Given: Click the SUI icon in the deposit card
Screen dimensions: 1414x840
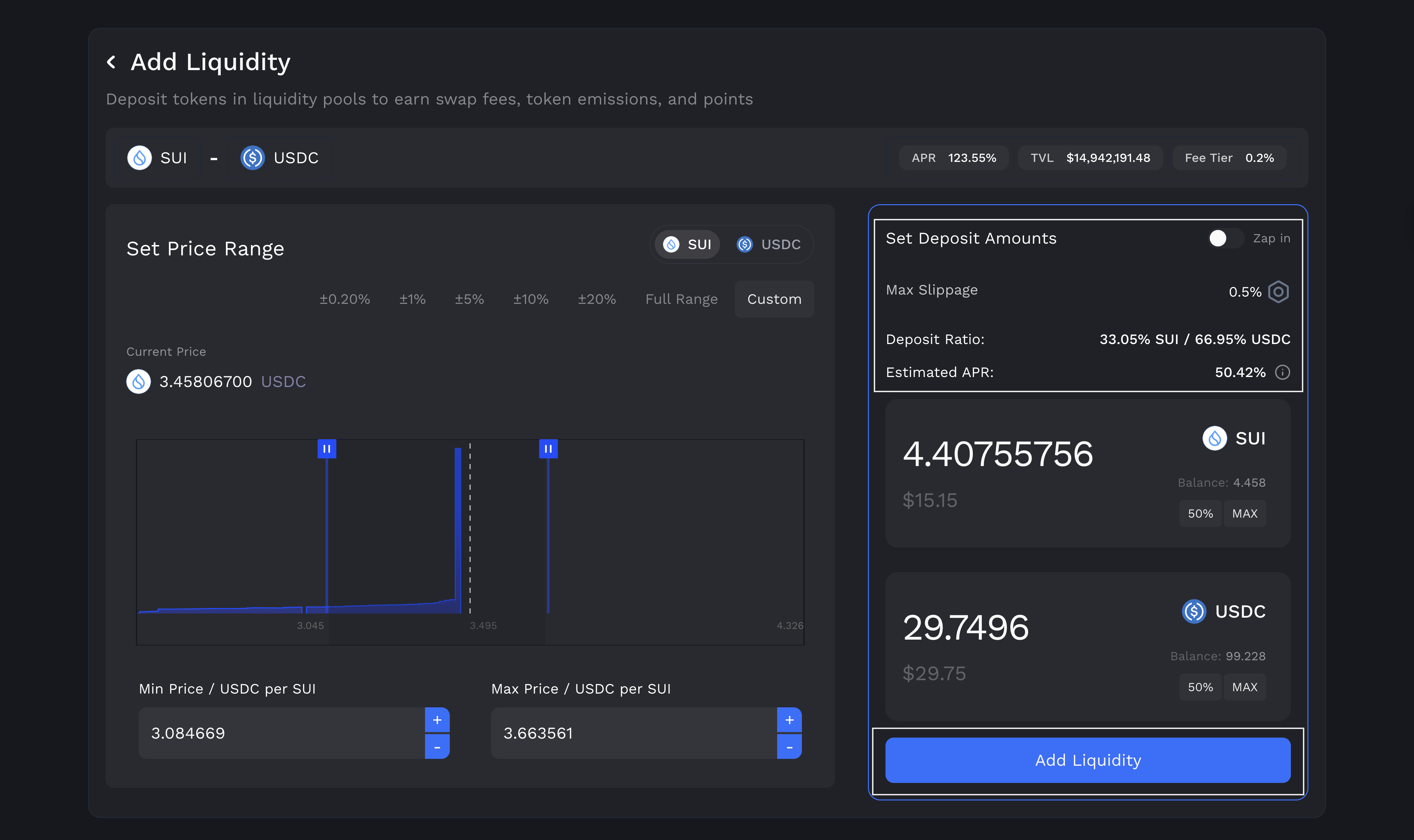Looking at the screenshot, I should tap(1214, 438).
